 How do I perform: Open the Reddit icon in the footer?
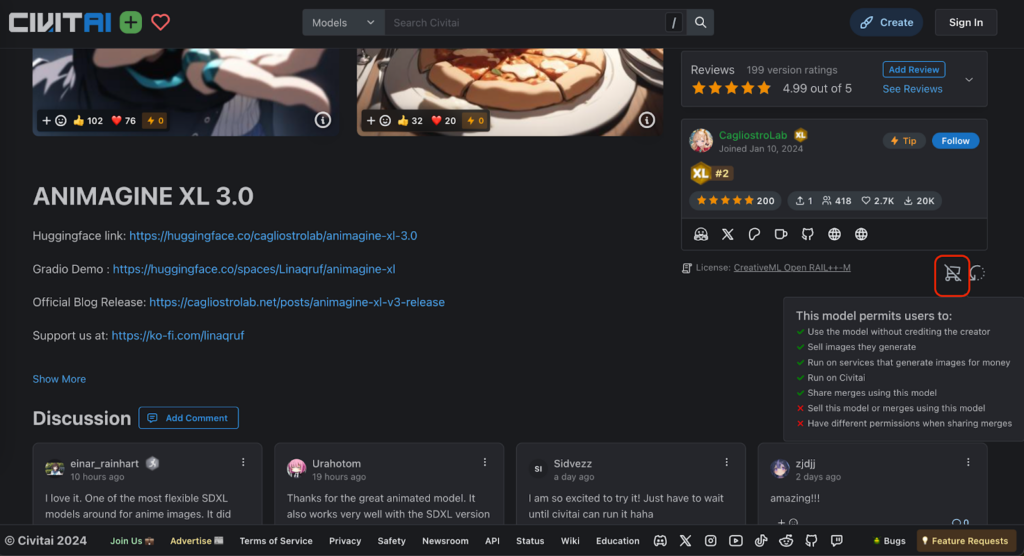[x=785, y=541]
